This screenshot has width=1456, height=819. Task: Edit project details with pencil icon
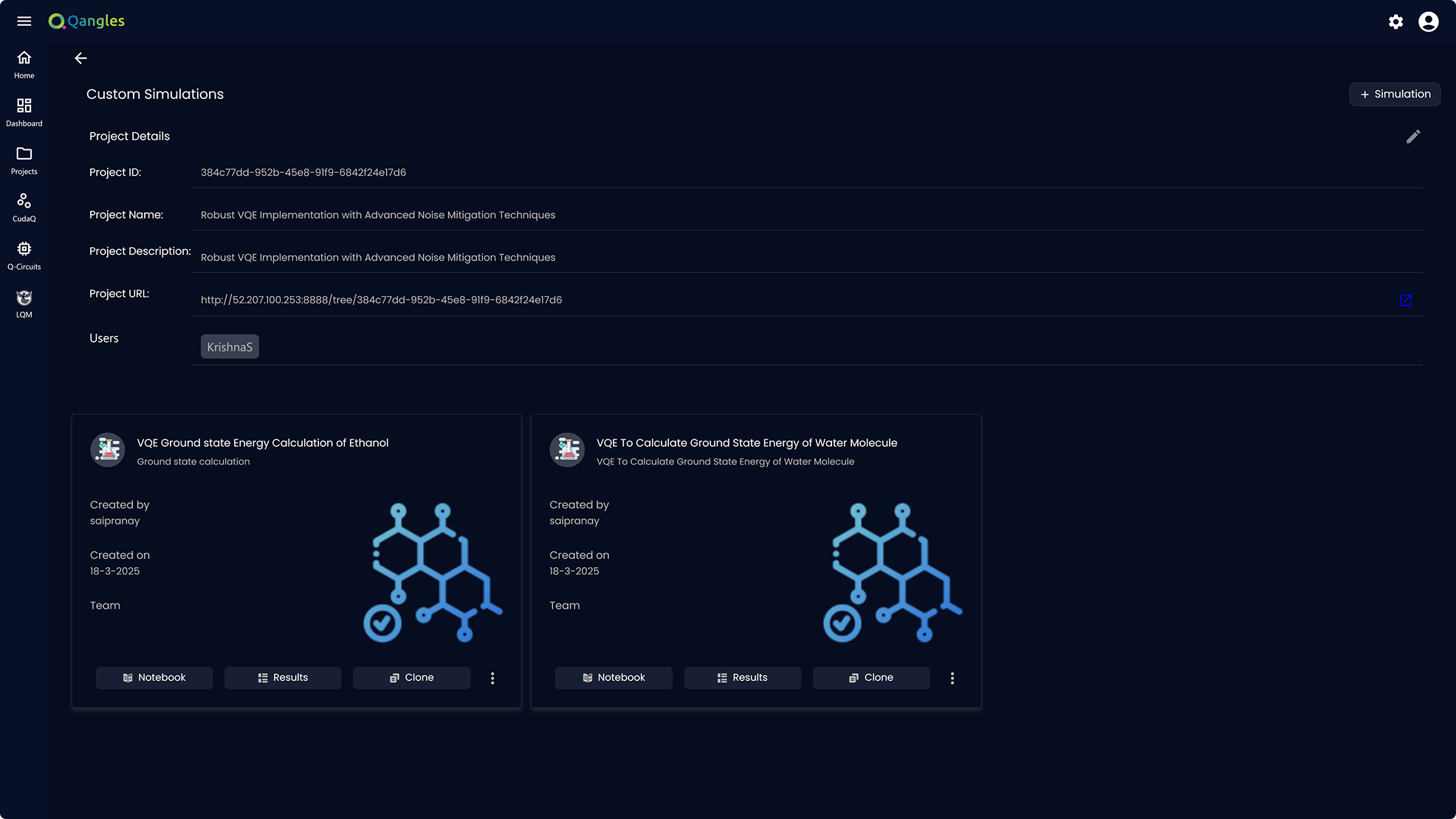tap(1413, 137)
